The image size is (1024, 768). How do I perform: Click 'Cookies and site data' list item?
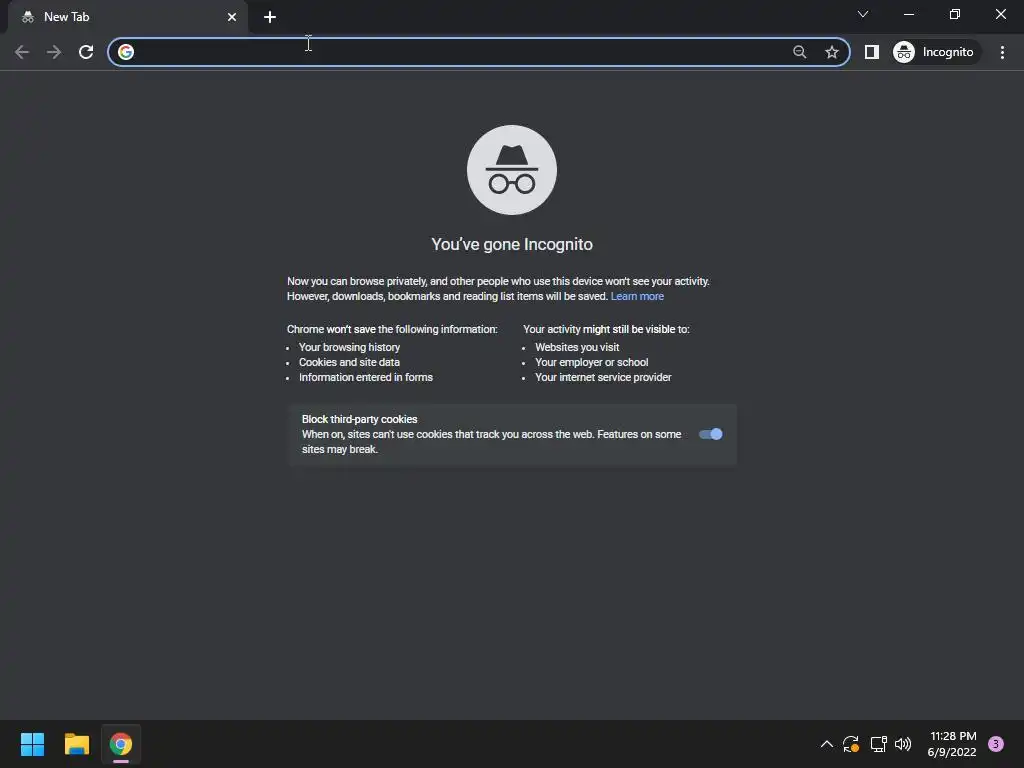point(349,362)
